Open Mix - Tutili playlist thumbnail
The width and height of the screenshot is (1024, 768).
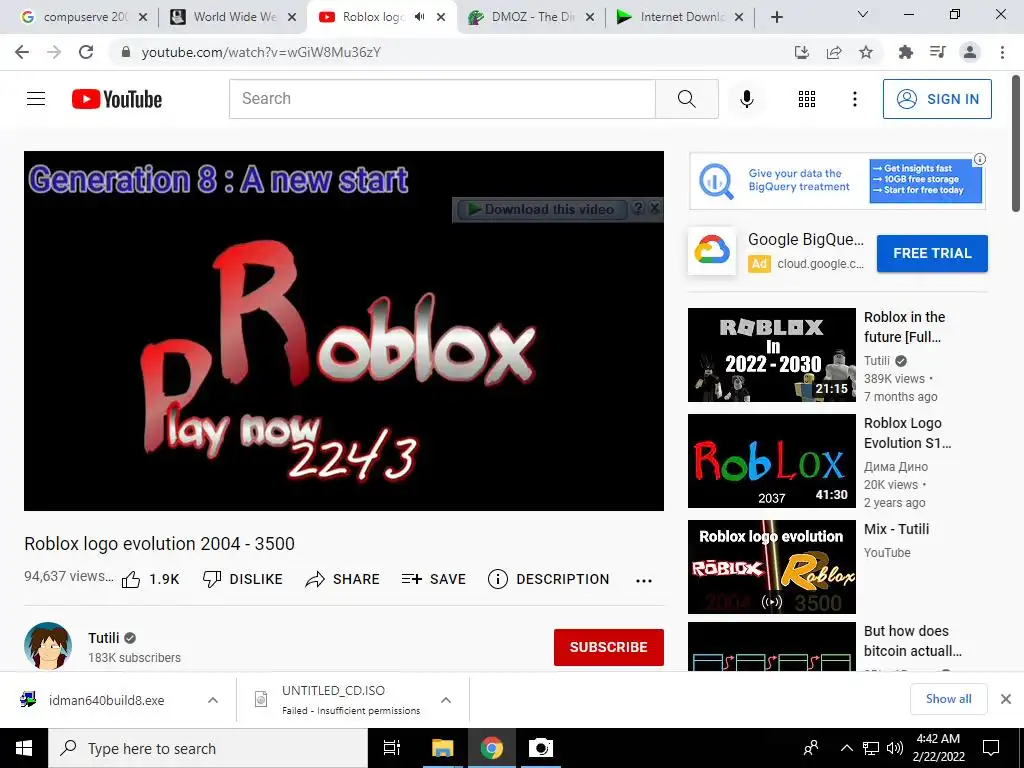click(771, 566)
